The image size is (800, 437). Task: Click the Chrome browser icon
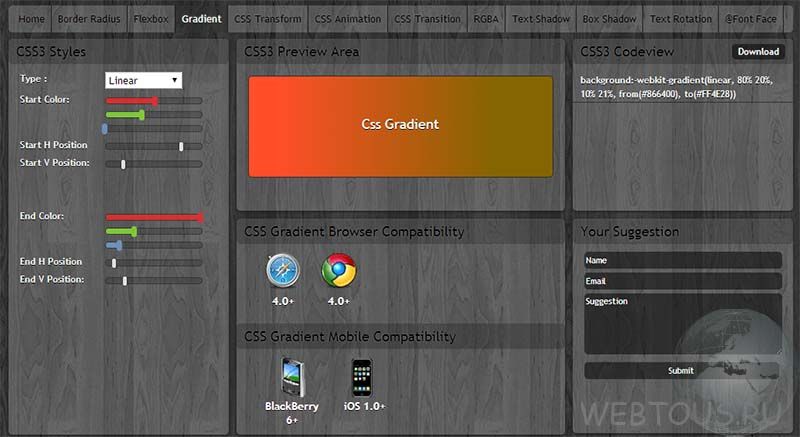339,270
